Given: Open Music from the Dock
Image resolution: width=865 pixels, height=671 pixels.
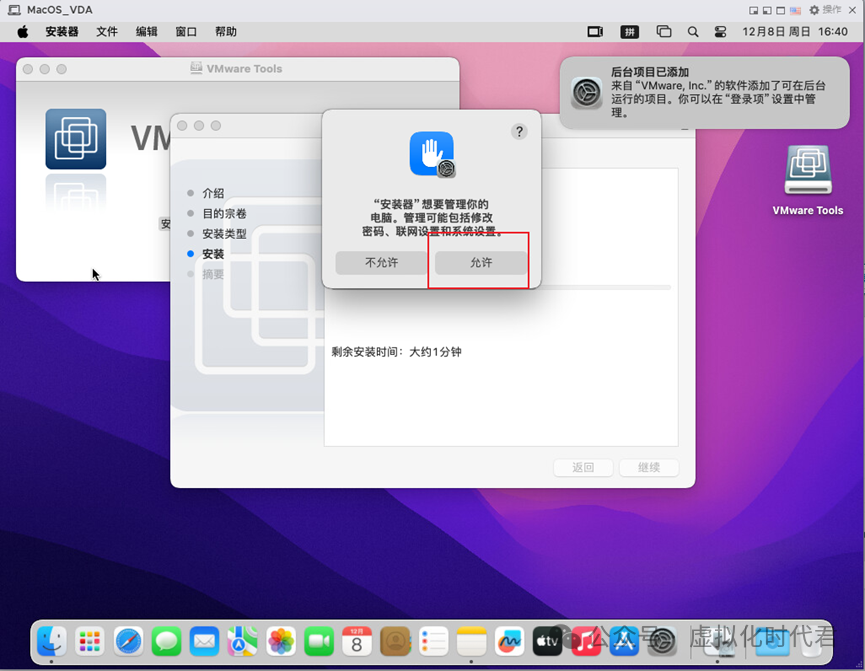Looking at the screenshot, I should [x=585, y=641].
